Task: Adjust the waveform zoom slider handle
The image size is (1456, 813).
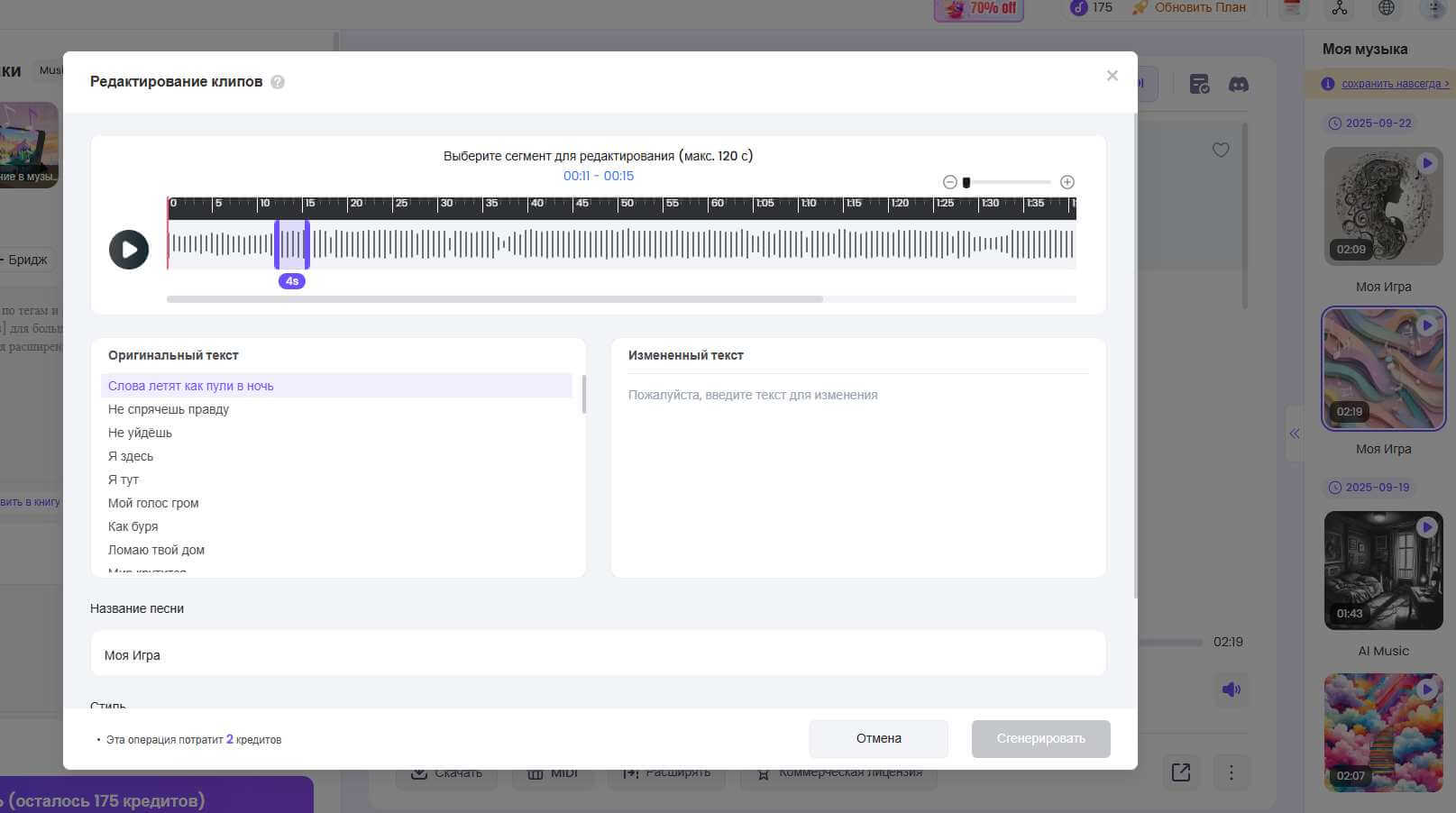Action: tap(966, 182)
